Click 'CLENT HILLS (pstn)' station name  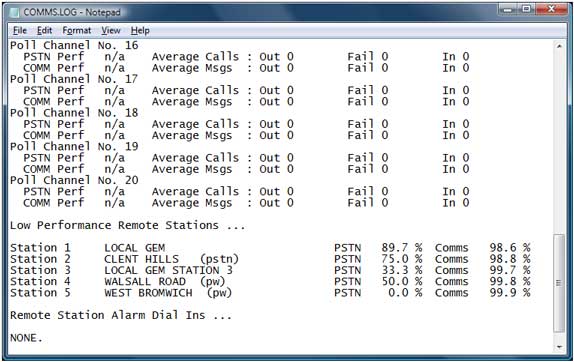pos(171,259)
